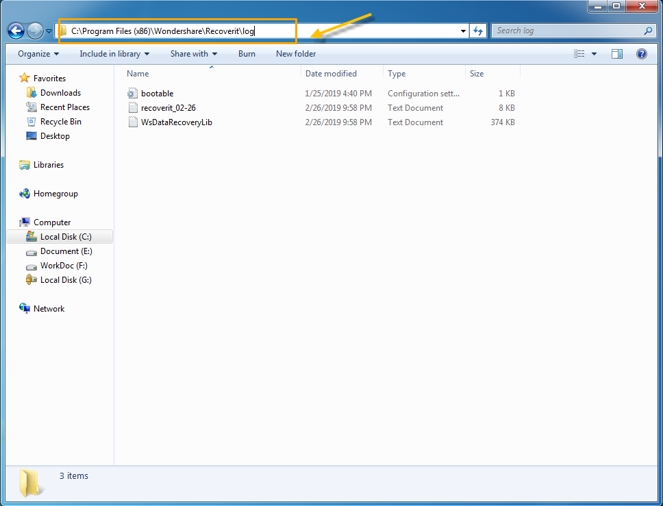This screenshot has height=506, width=663.
Task: Open Network in the navigation pane
Action: click(x=49, y=309)
